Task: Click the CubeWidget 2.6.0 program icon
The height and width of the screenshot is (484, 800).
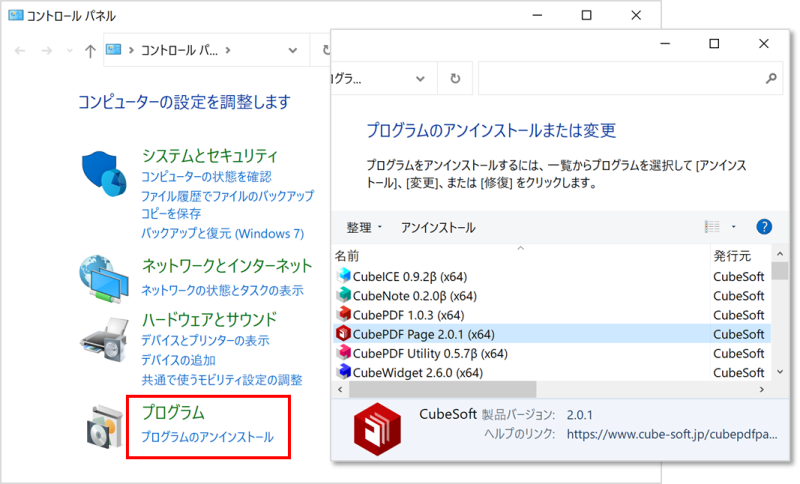Action: (343, 372)
